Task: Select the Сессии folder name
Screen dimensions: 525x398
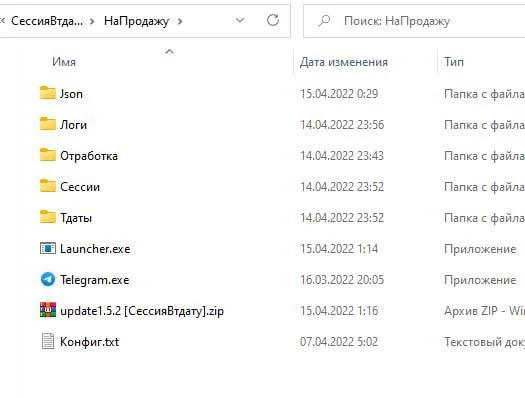Action: pyautogui.click(x=80, y=187)
